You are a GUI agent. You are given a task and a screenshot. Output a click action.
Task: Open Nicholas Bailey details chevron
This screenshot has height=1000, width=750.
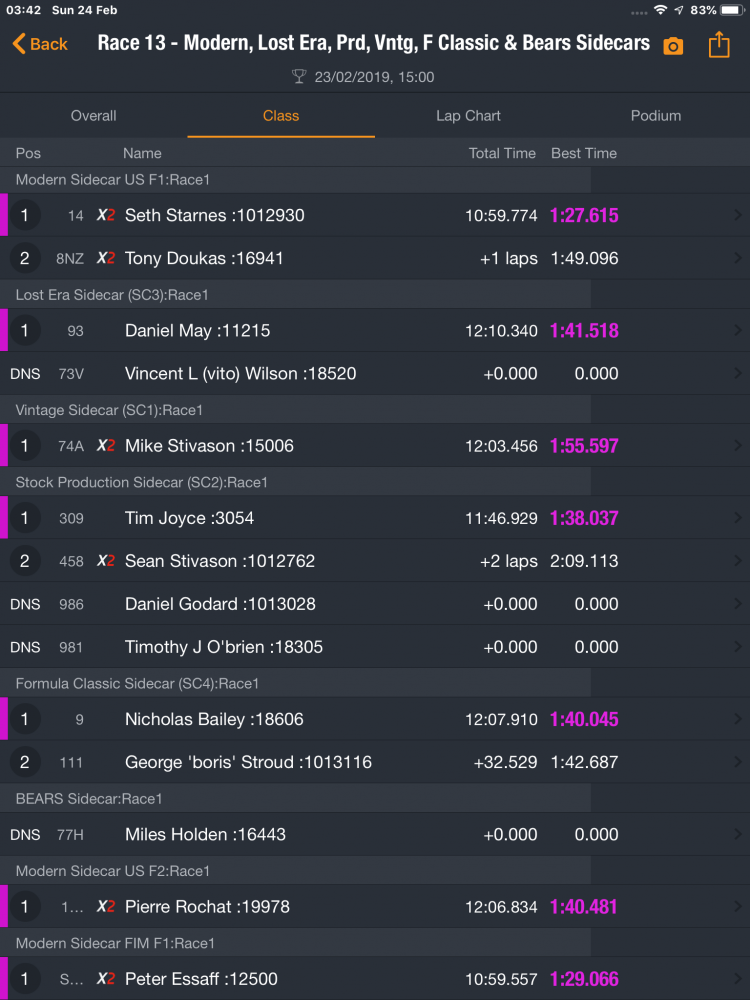737,719
